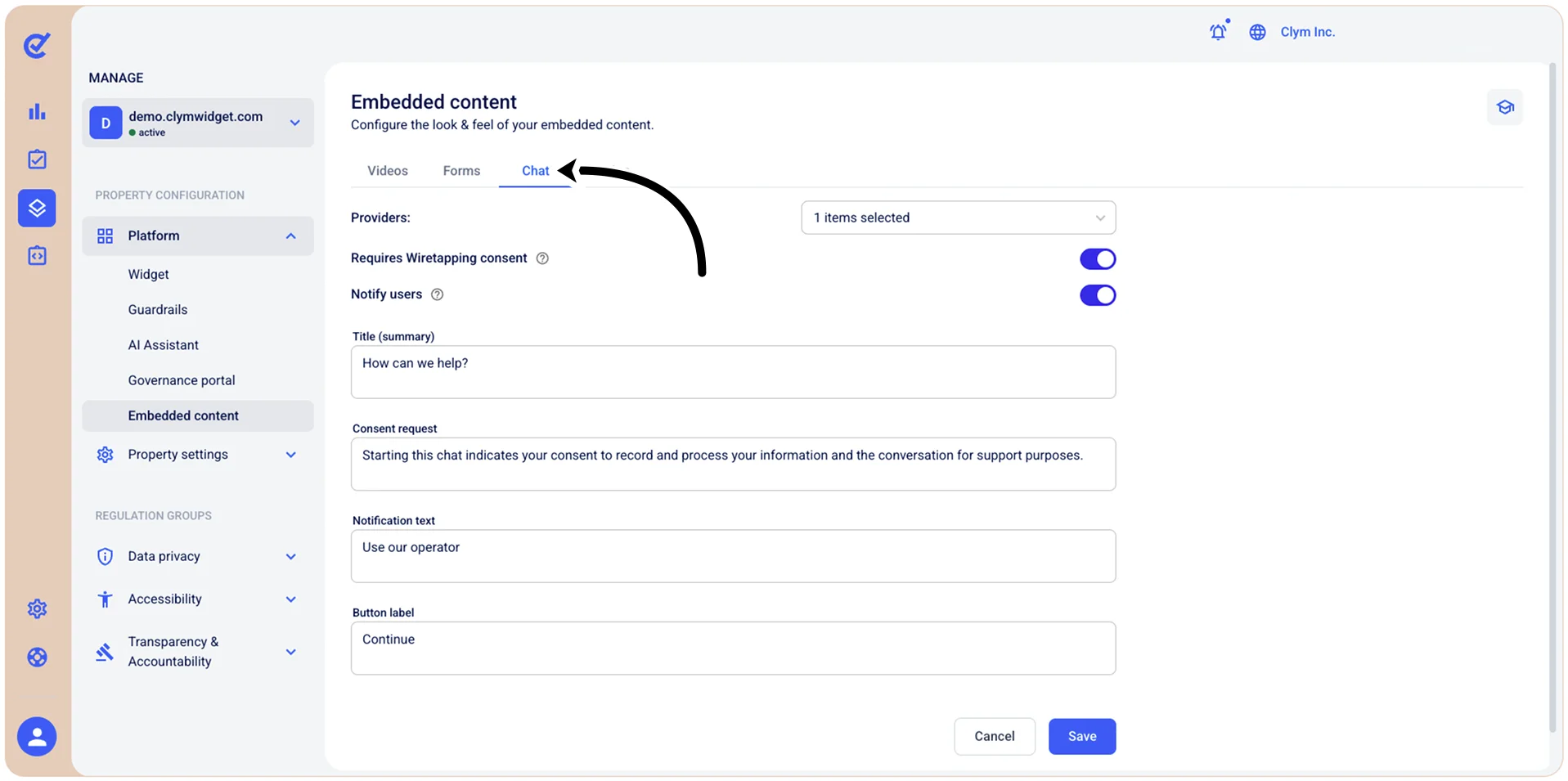Click the Save button
The width and height of the screenshot is (1568, 781).
pos(1082,737)
